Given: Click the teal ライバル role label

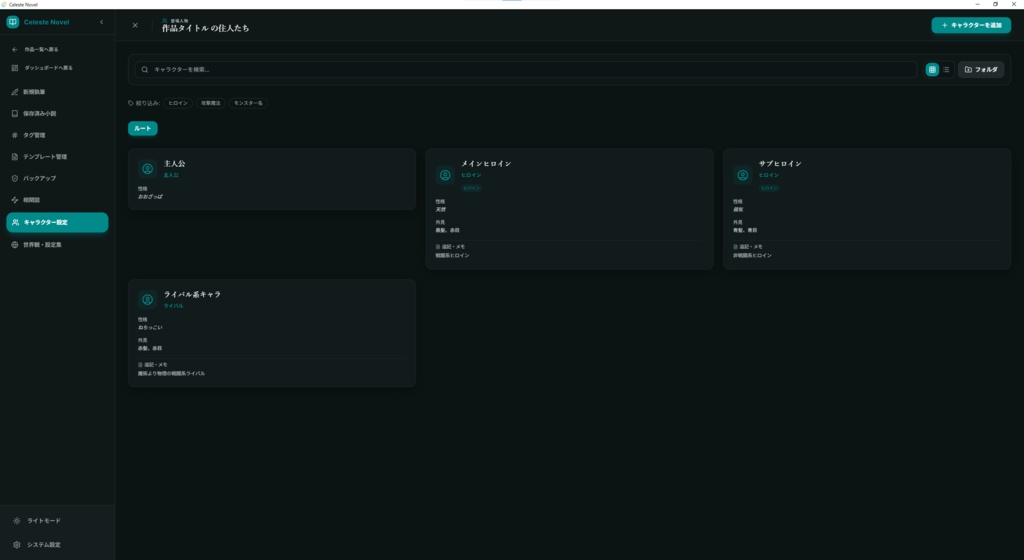Looking at the screenshot, I should (x=173, y=306).
